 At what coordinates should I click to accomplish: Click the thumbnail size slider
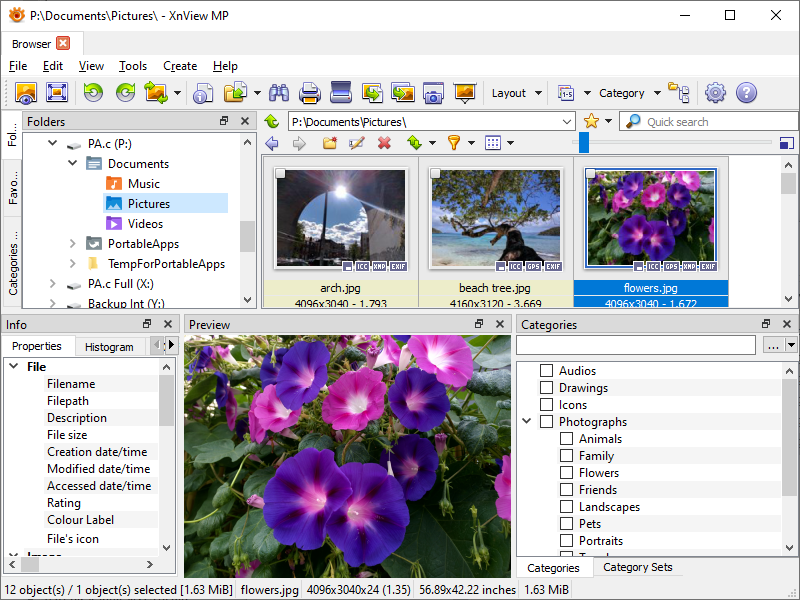click(x=584, y=143)
